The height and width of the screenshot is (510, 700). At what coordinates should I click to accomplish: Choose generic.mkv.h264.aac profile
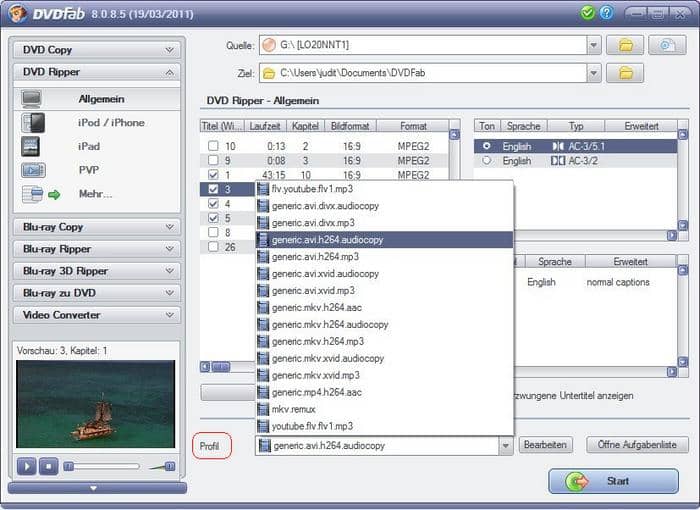pyautogui.click(x=385, y=308)
